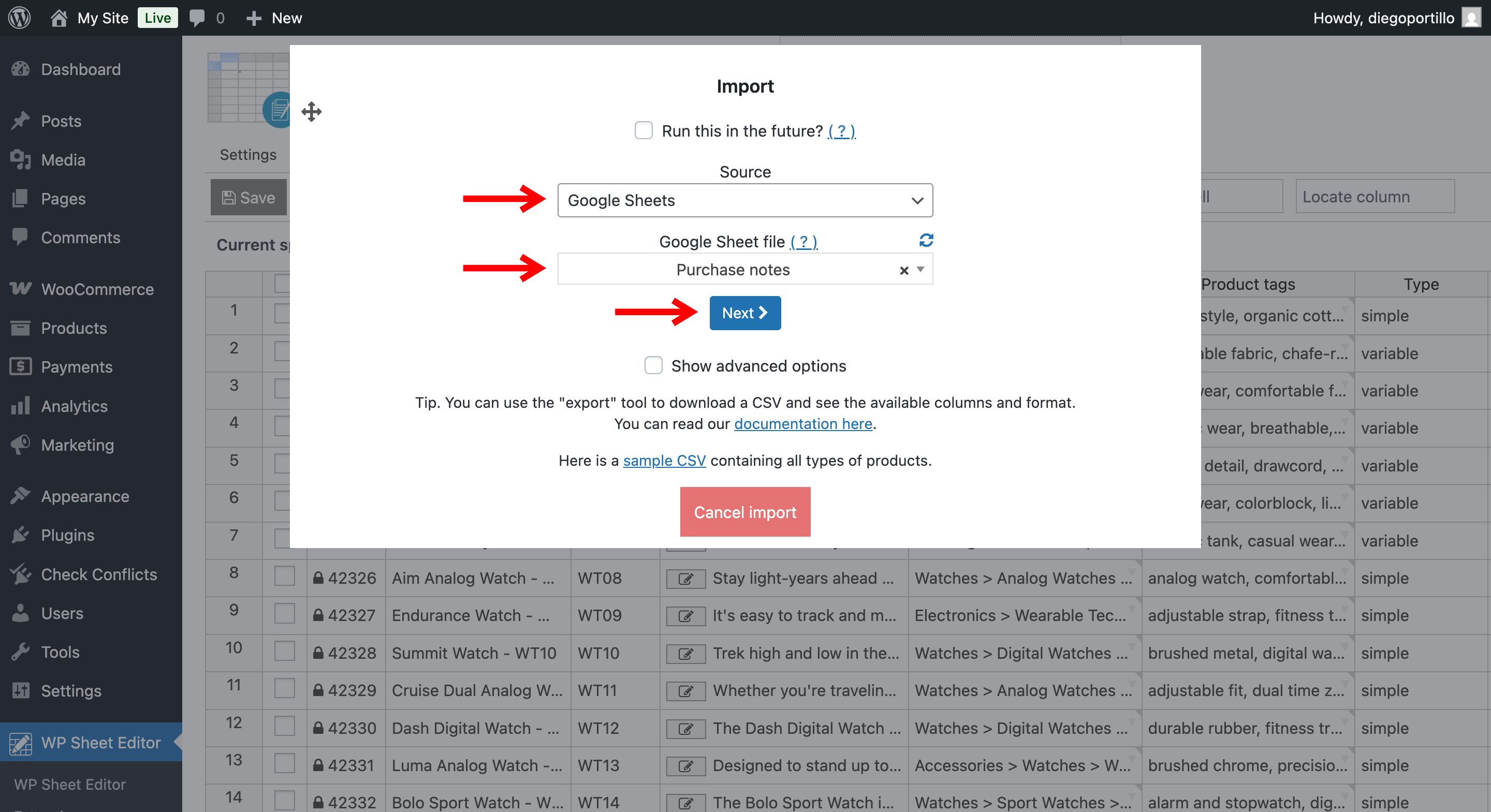This screenshot has height=812, width=1491.
Task: Select the WP Sheet Editor sidebar icon
Action: click(x=21, y=743)
